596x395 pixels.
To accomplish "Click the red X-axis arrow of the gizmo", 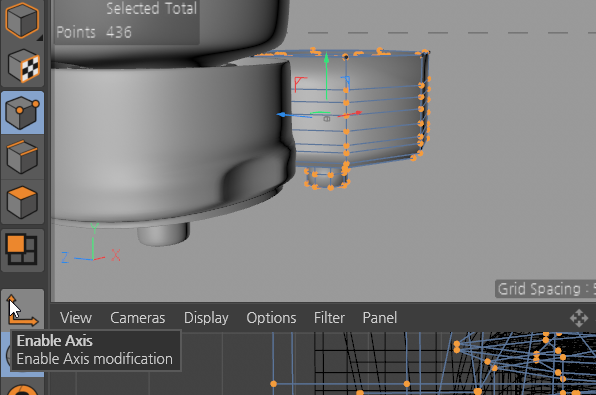I will click(358, 113).
